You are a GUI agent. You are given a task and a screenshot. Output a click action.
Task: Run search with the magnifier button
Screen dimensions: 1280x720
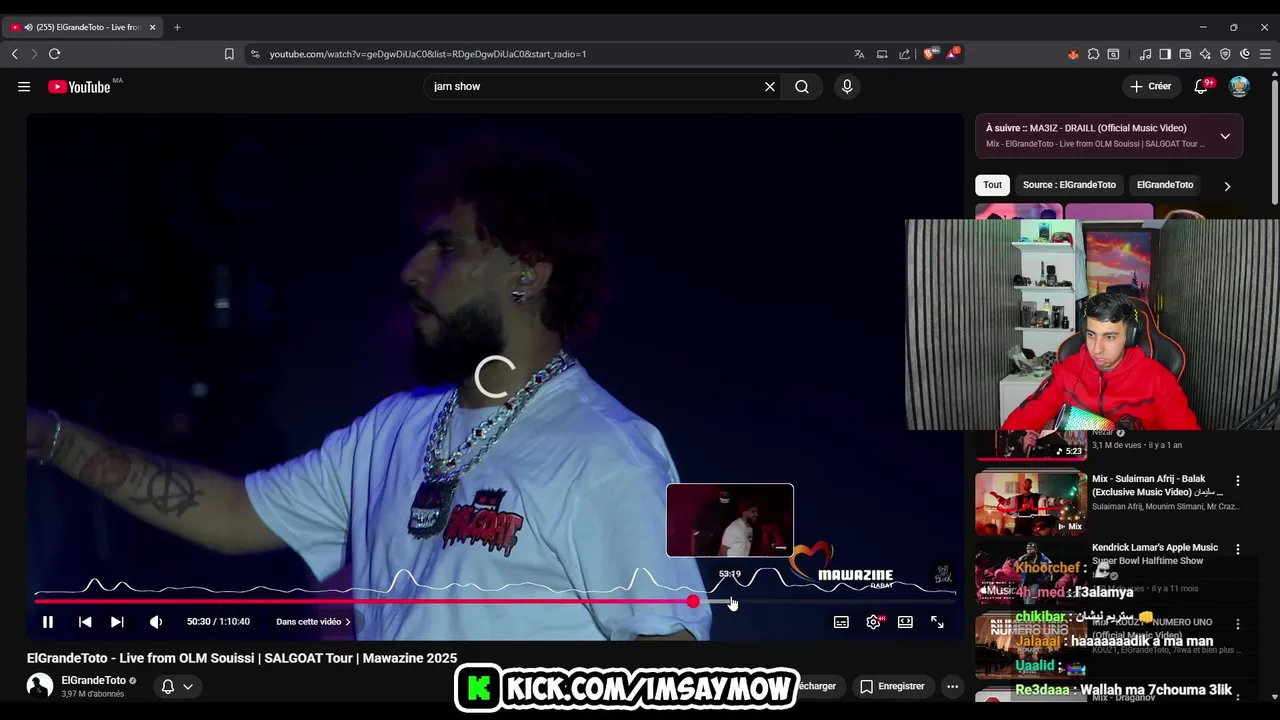tap(802, 87)
